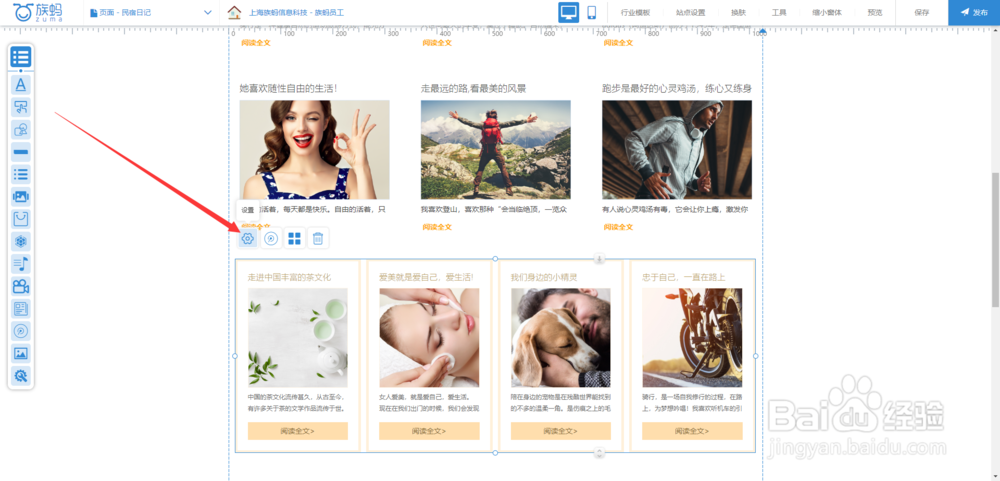Image resolution: width=1000 pixels, height=481 pixels.
Task: Click the four-square layout icon
Action: (294, 239)
